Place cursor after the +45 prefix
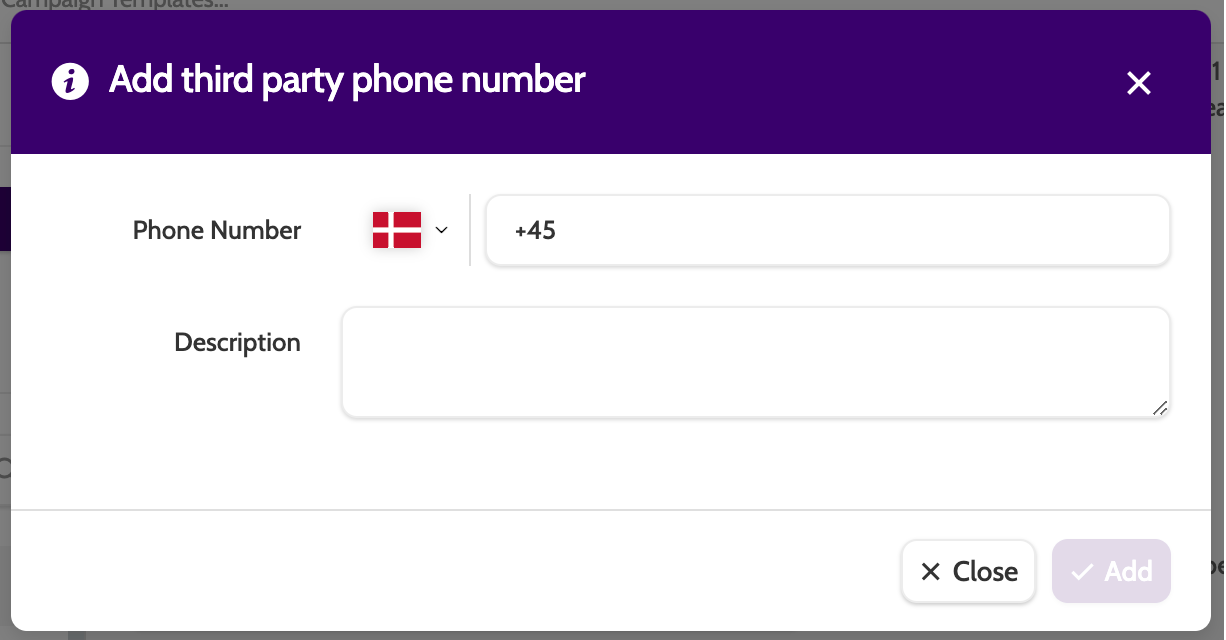1226x640 pixels. point(558,231)
